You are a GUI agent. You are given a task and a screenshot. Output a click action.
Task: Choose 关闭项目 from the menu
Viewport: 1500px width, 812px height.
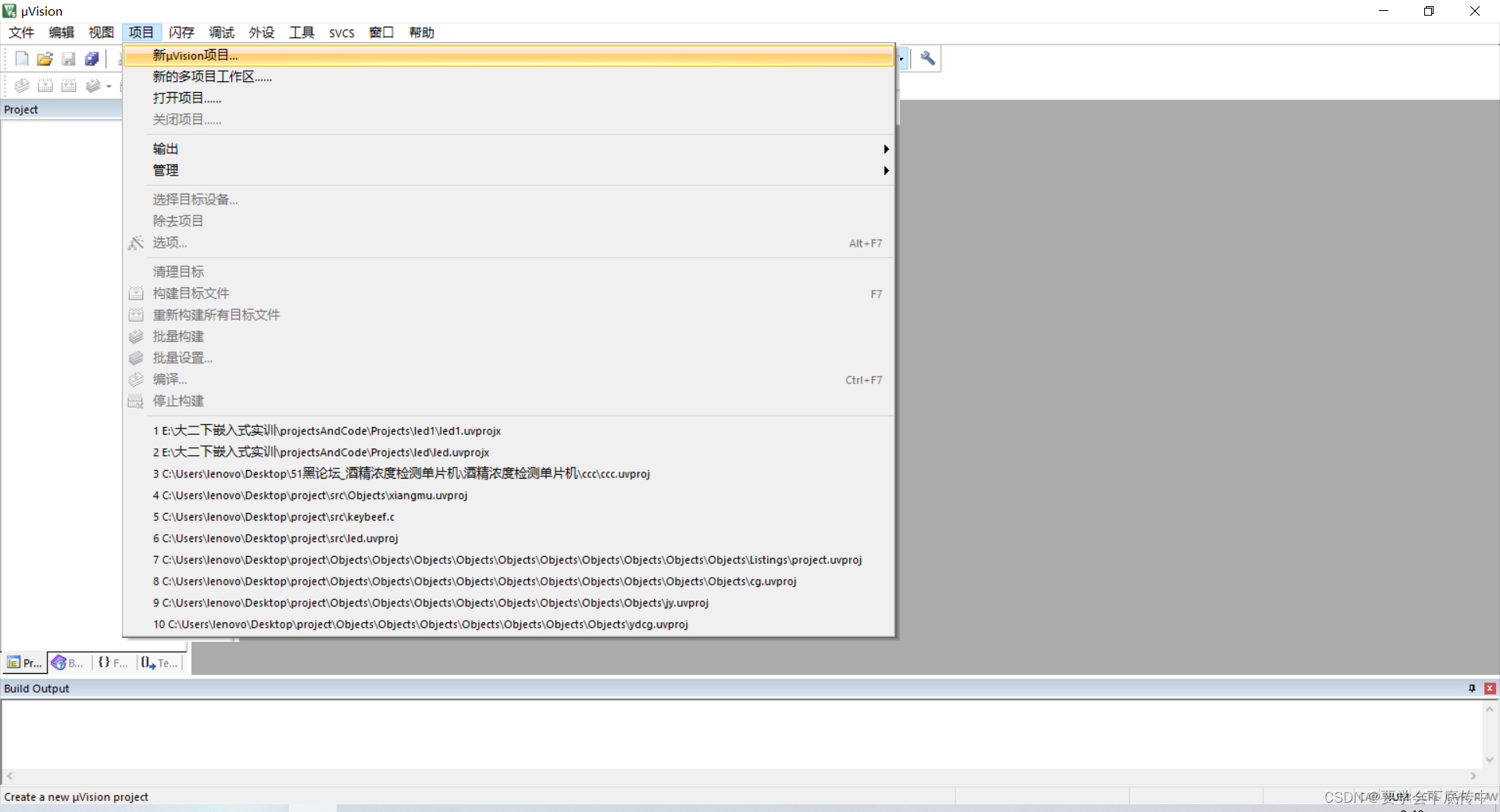coord(509,119)
